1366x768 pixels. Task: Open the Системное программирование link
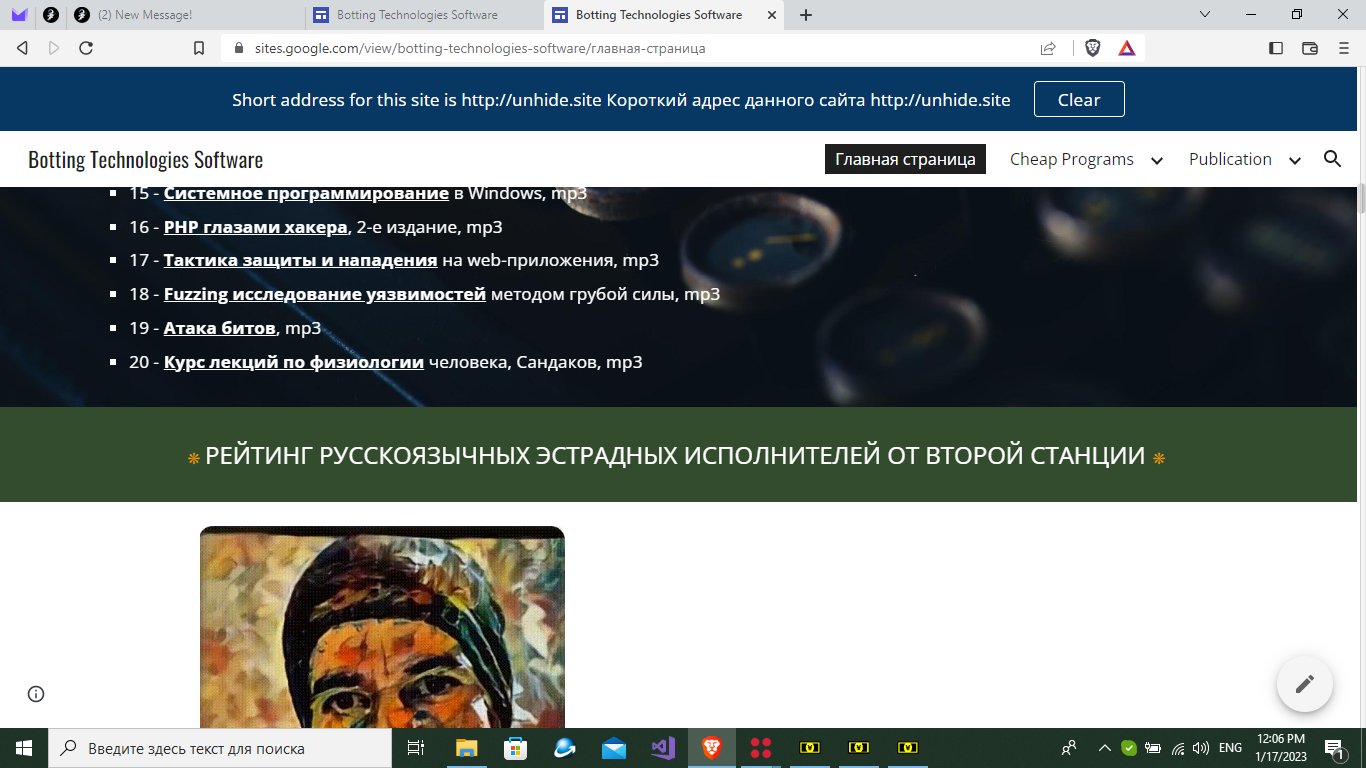coord(306,193)
